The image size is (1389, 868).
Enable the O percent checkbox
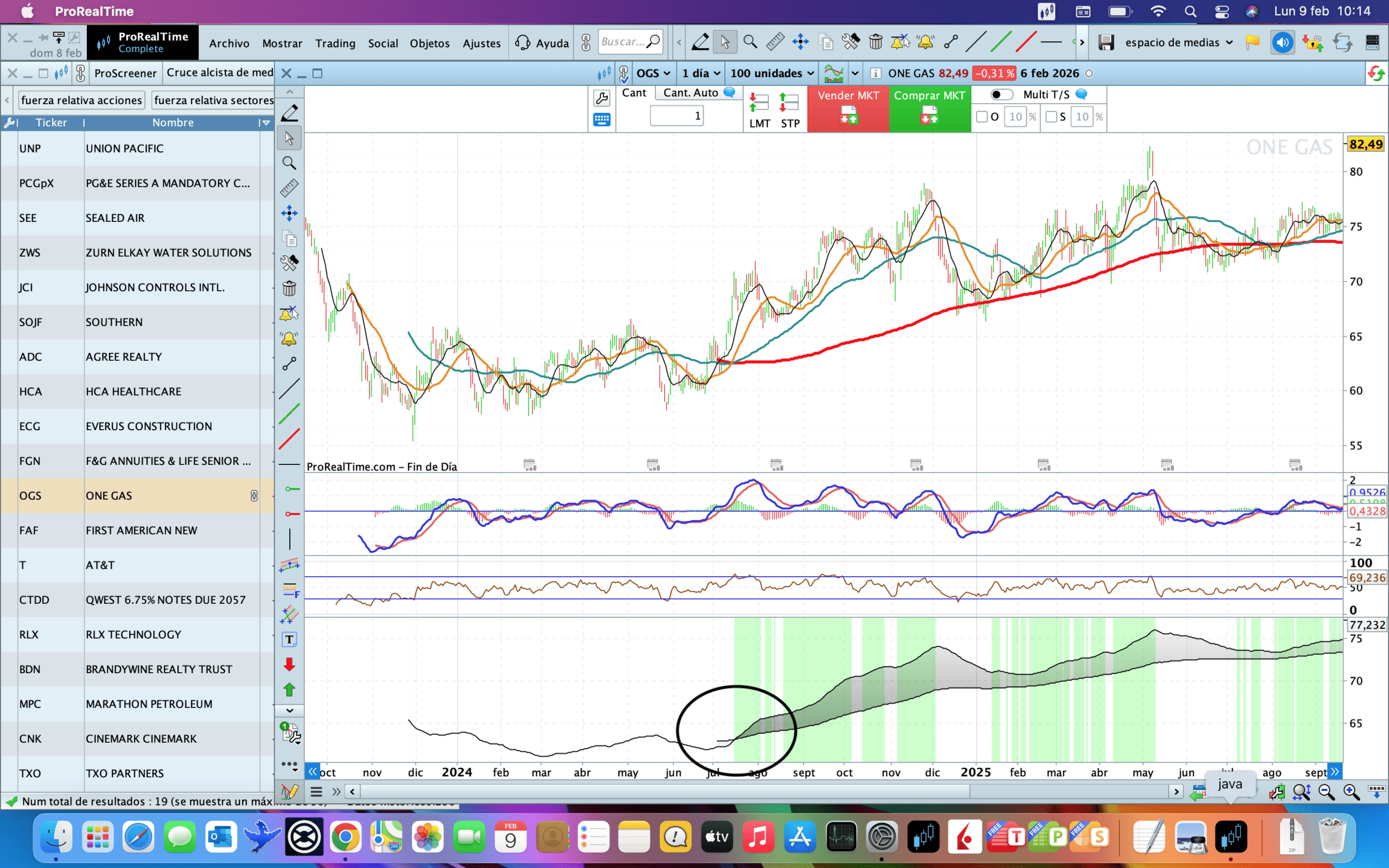click(x=982, y=117)
